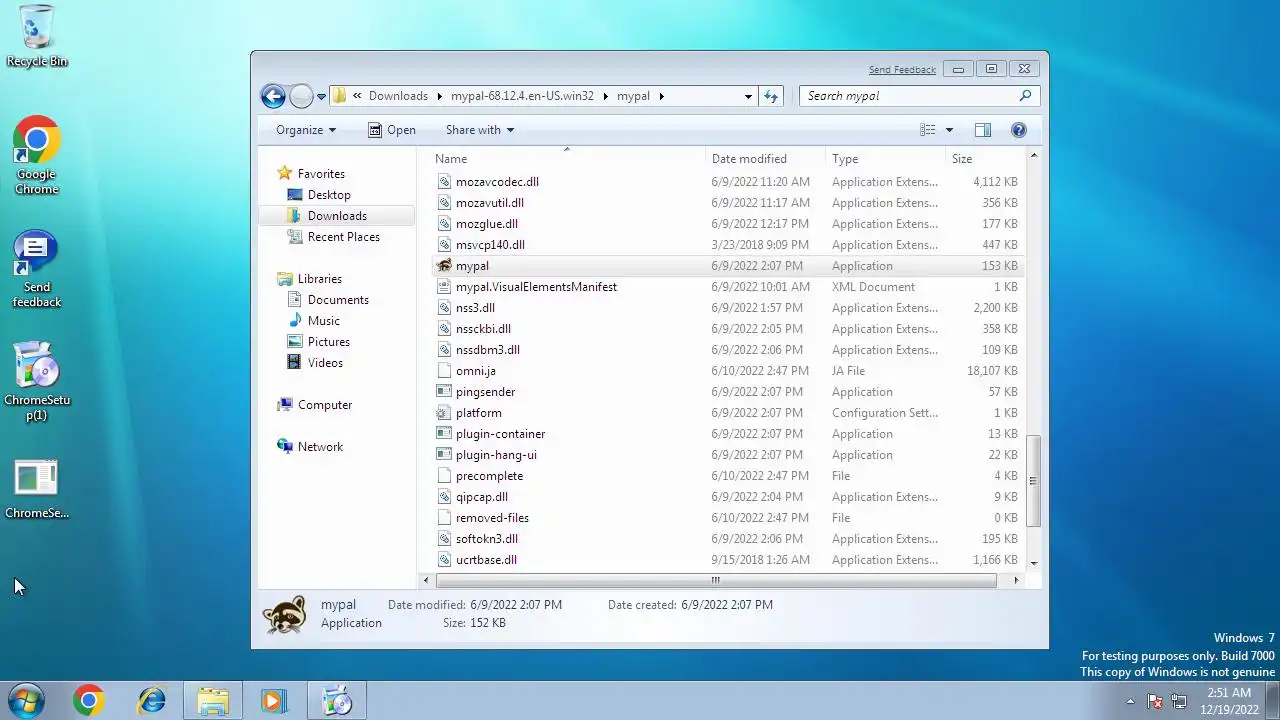Click the Send Feedback link
The width and height of the screenshot is (1280, 720).
click(902, 70)
